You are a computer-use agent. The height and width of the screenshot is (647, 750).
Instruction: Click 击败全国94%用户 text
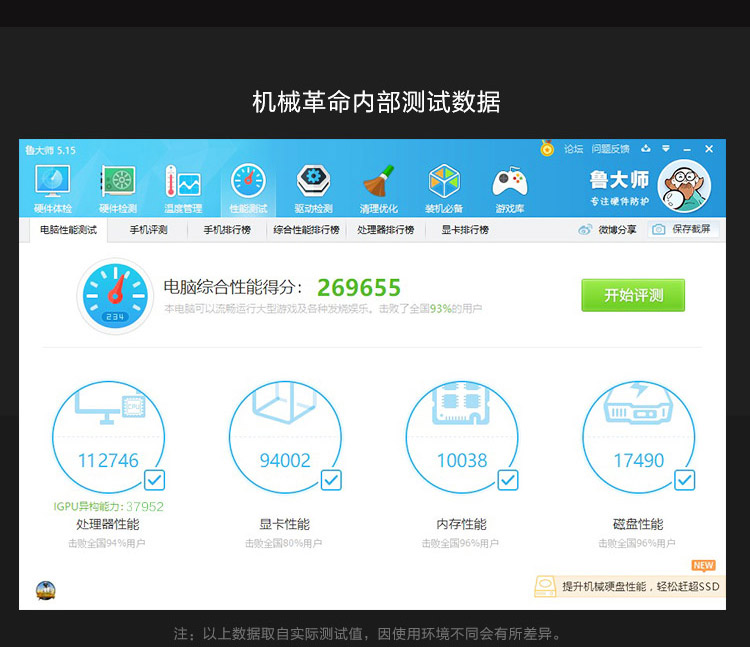[x=107, y=543]
